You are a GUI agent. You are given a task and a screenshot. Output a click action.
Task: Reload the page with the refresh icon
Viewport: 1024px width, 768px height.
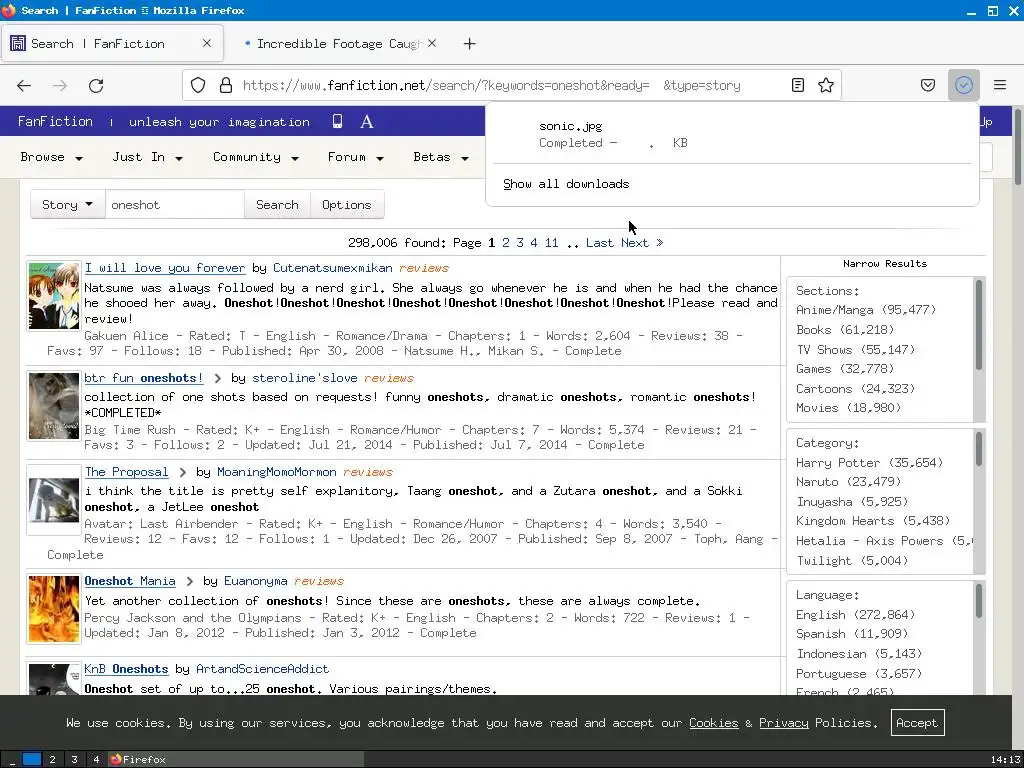96,86
